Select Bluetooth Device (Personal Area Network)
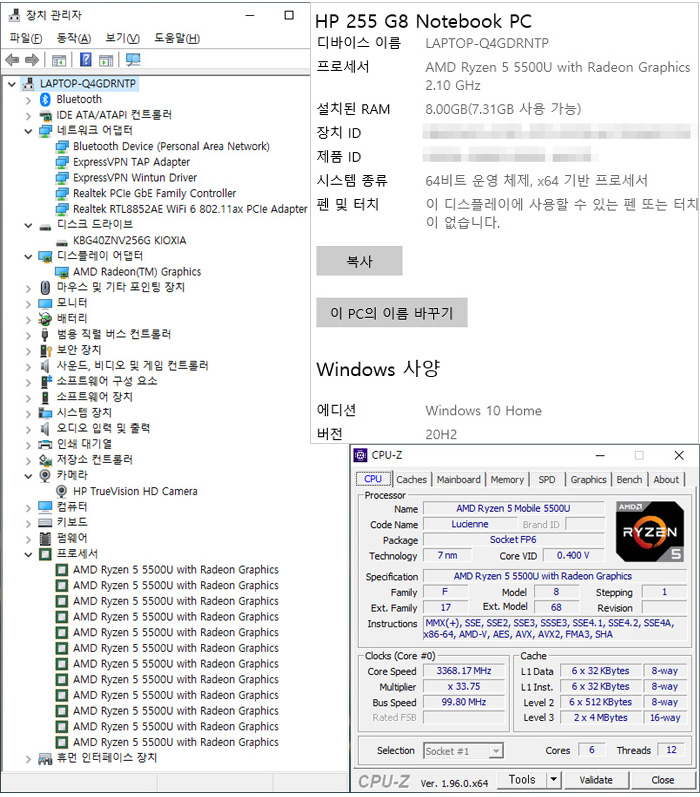The height and width of the screenshot is (797, 700). coord(171,146)
